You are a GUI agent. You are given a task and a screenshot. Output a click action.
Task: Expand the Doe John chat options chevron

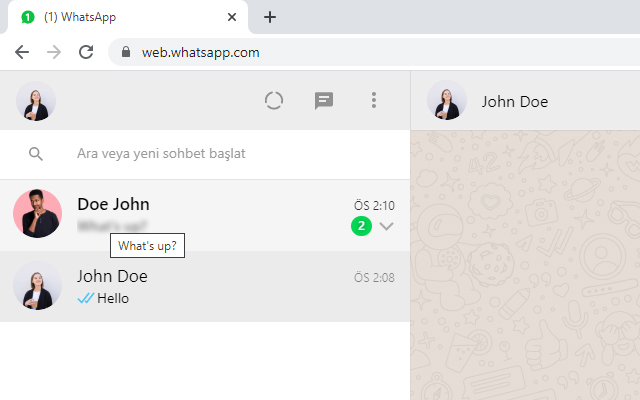tap(387, 226)
